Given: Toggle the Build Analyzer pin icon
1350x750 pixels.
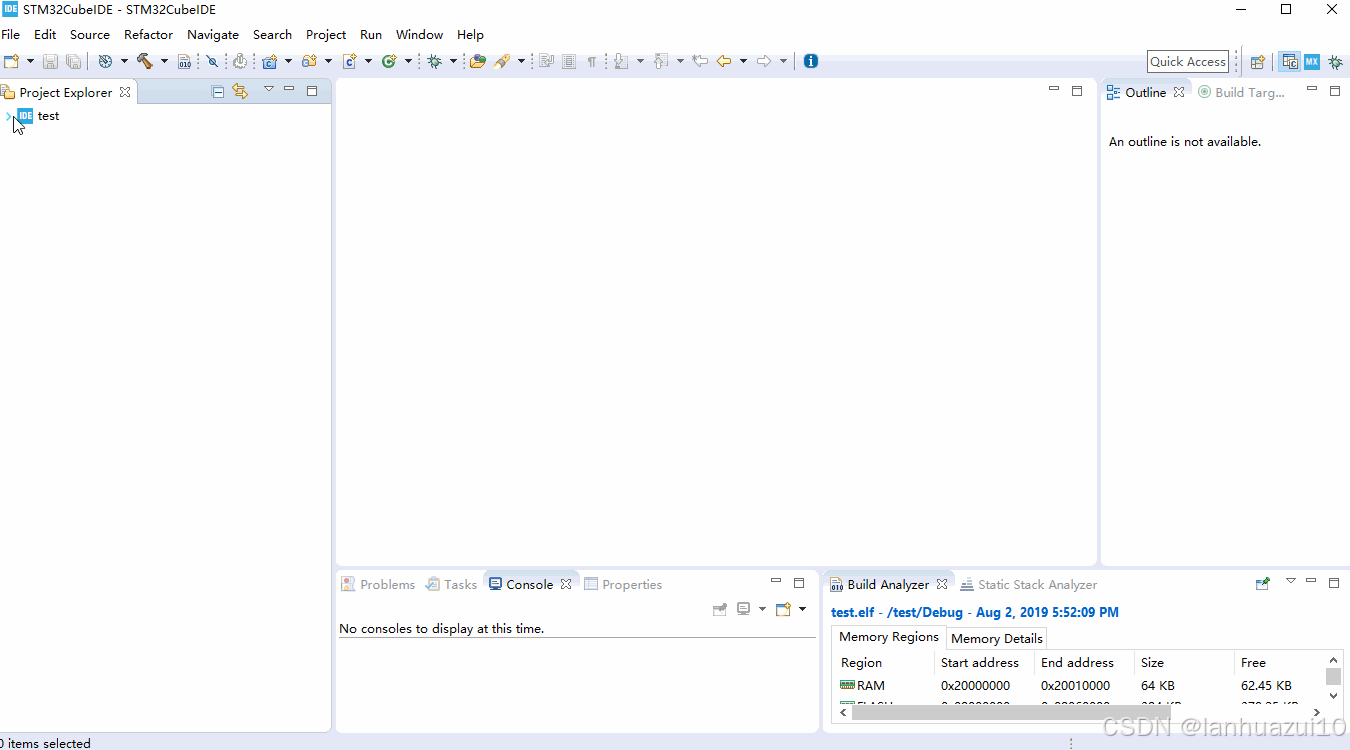Looking at the screenshot, I should 1263,583.
